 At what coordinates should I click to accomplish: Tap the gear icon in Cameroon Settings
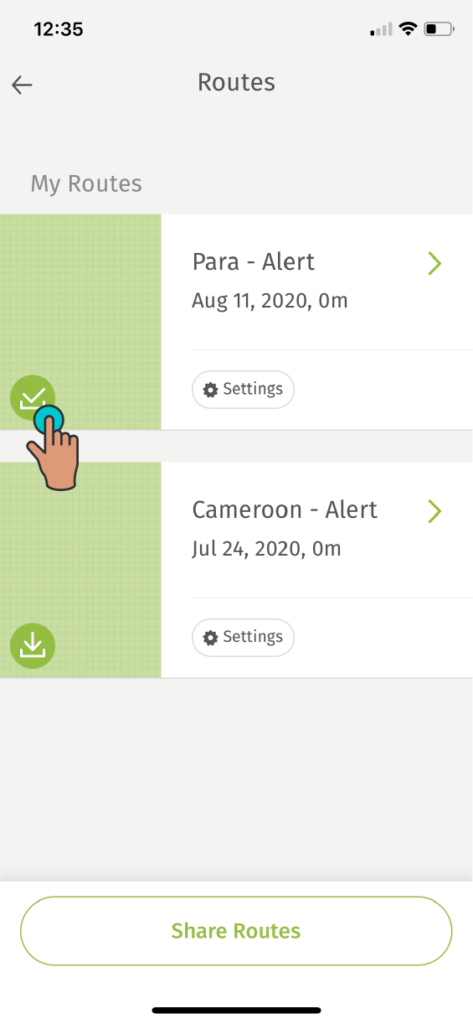coord(210,637)
